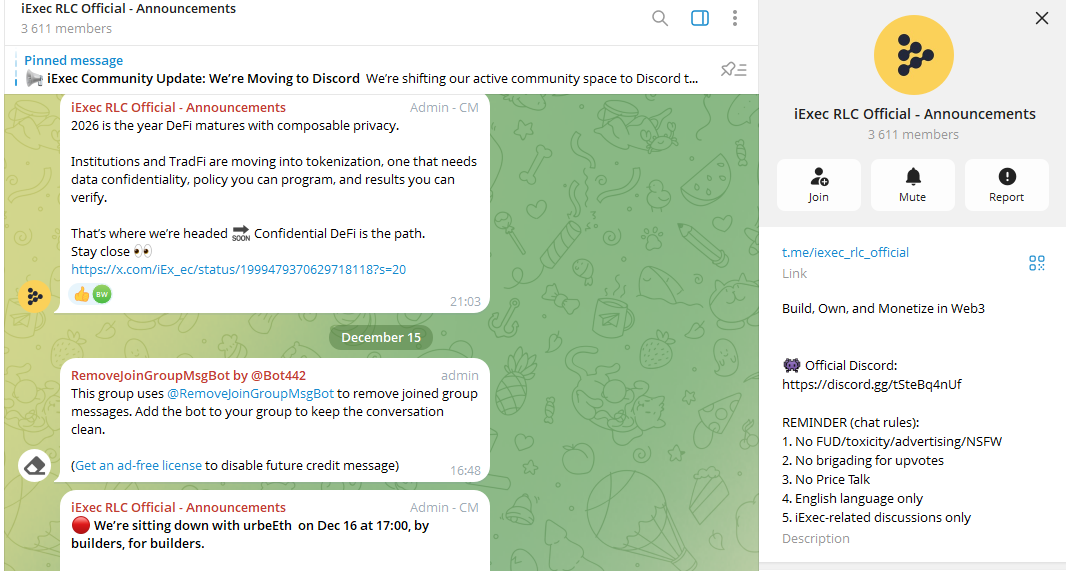
Task: Report this channel
Action: [x=1006, y=185]
